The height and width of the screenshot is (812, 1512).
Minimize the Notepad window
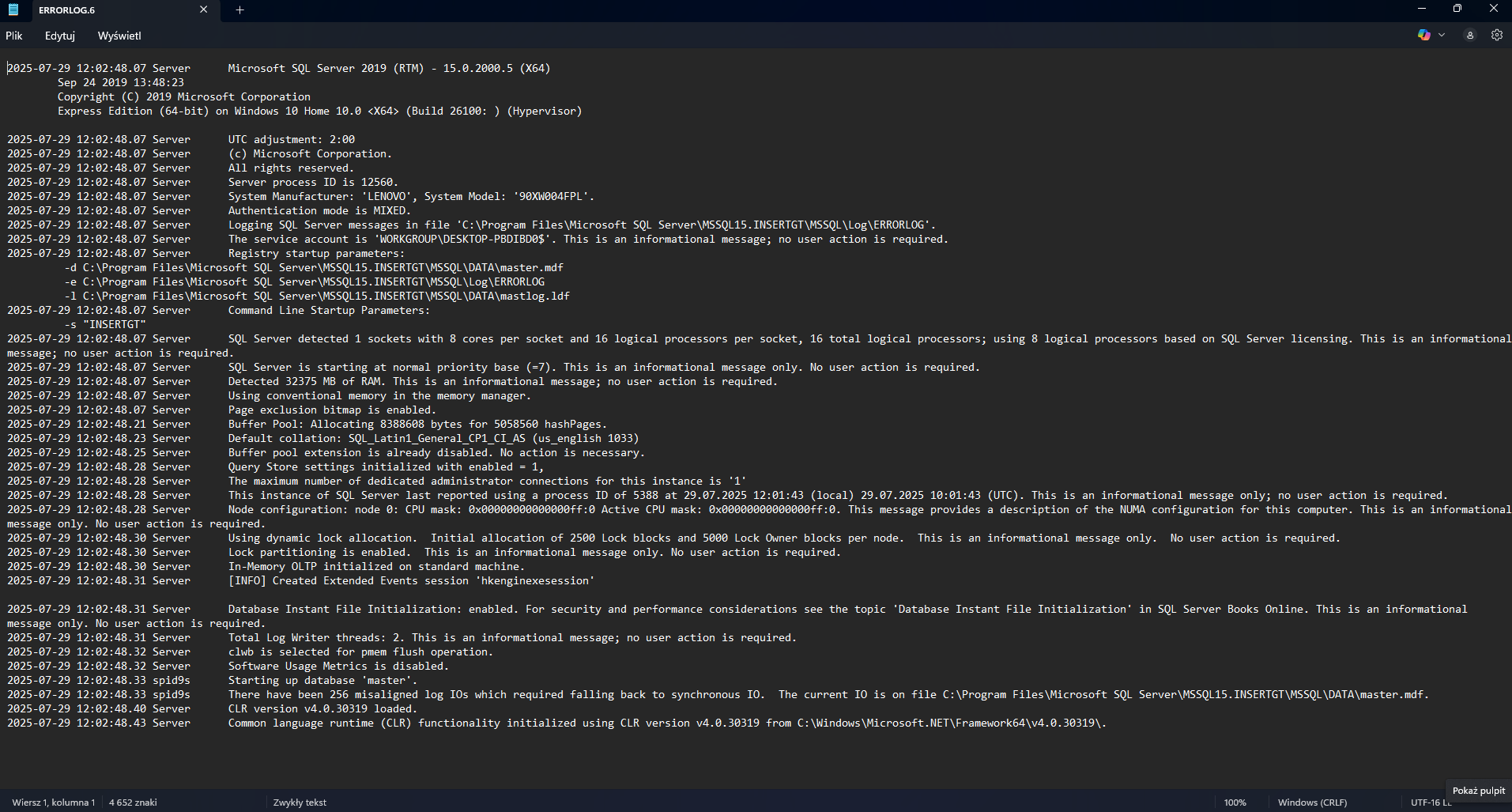coord(1421,9)
